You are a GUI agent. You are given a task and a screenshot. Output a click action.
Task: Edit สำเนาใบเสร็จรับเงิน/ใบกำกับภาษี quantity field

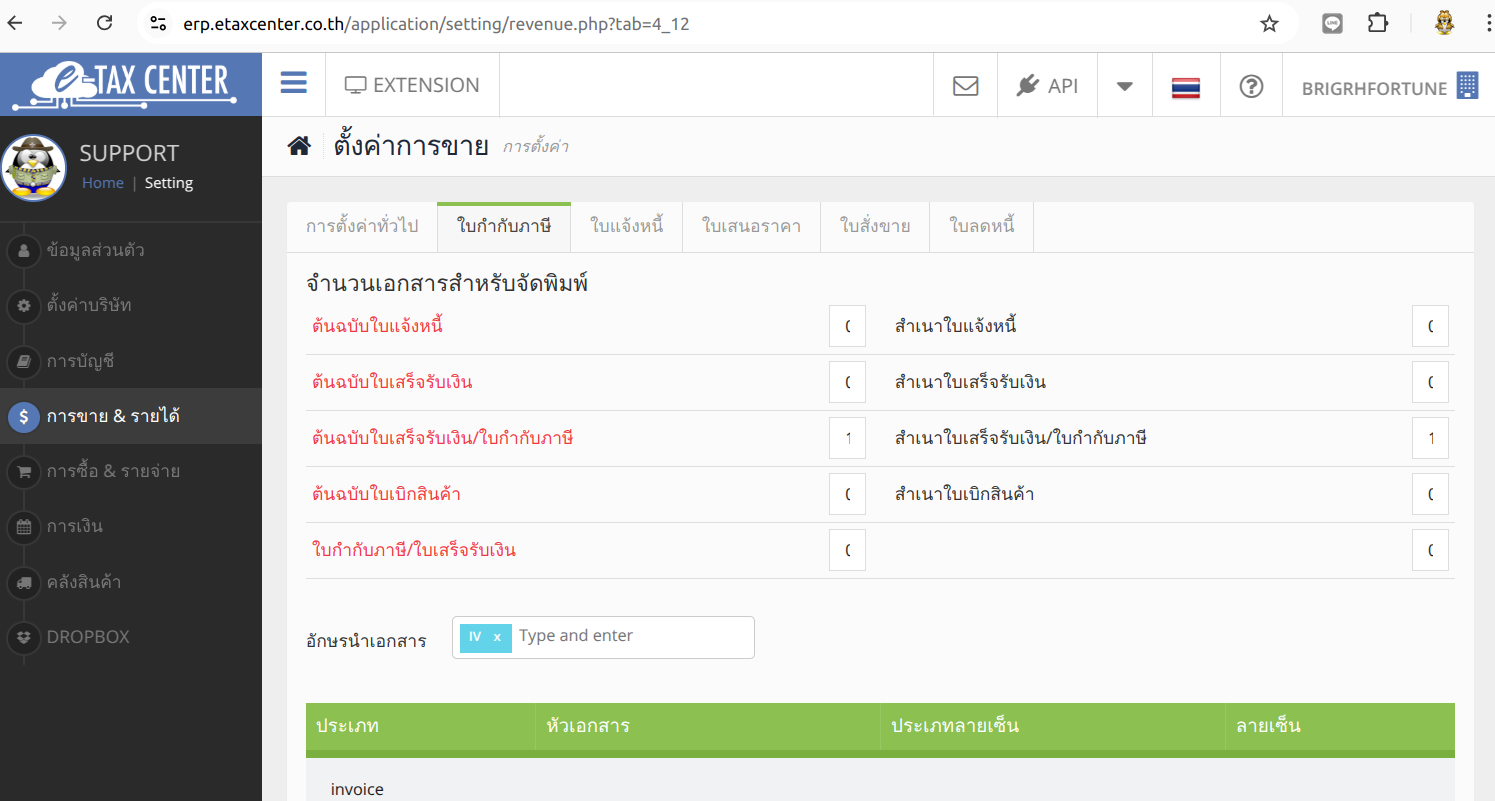[1430, 438]
